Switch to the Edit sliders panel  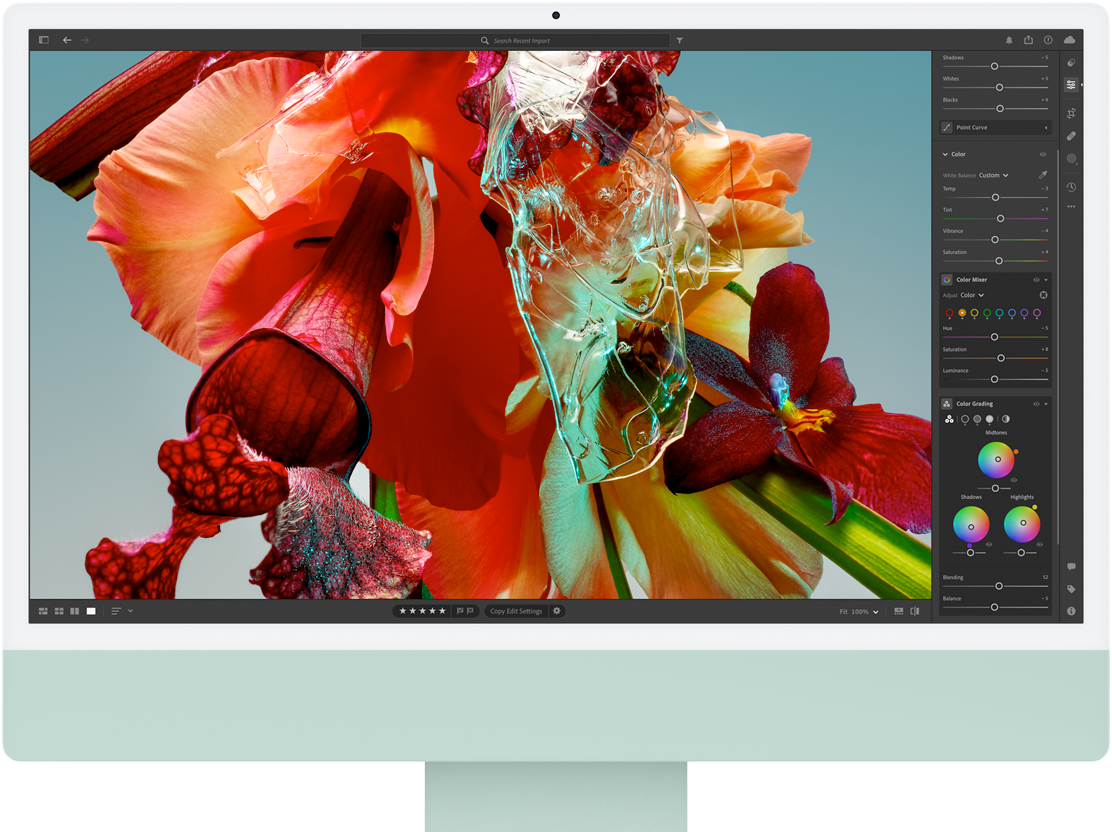click(x=1071, y=85)
